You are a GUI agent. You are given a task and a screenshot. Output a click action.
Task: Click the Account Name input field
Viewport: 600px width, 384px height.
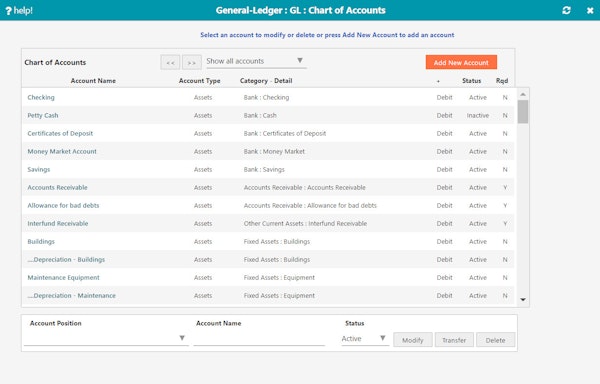click(259, 338)
